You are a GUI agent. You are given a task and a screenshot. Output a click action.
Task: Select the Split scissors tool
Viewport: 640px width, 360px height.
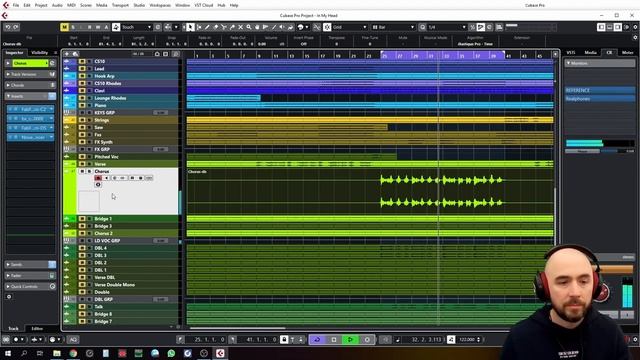pos(224,27)
